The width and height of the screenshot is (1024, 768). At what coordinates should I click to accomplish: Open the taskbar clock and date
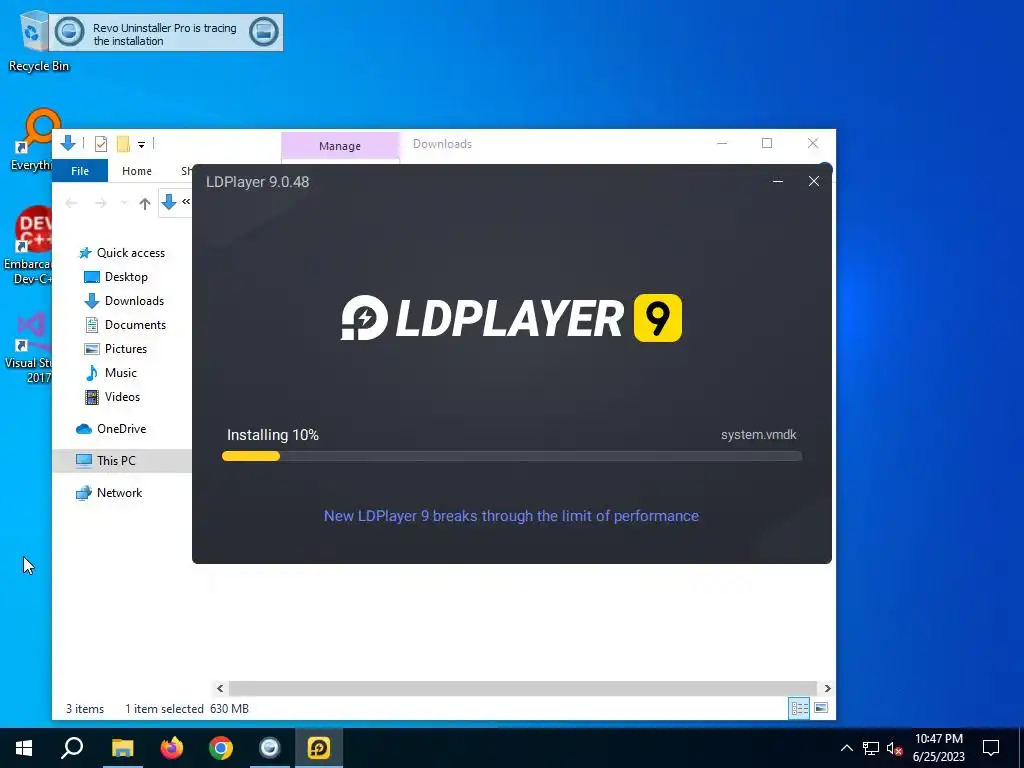pos(938,748)
